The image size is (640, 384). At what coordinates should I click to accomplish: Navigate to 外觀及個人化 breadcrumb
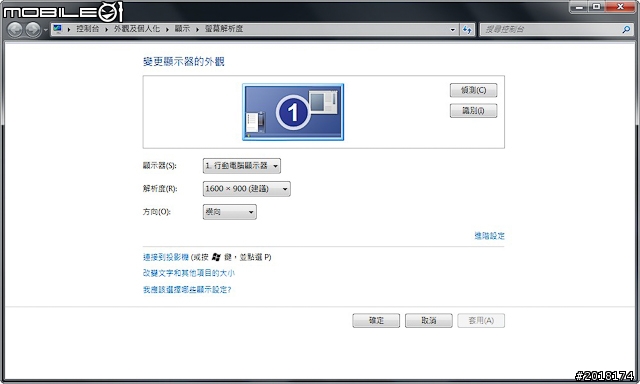pos(137,29)
